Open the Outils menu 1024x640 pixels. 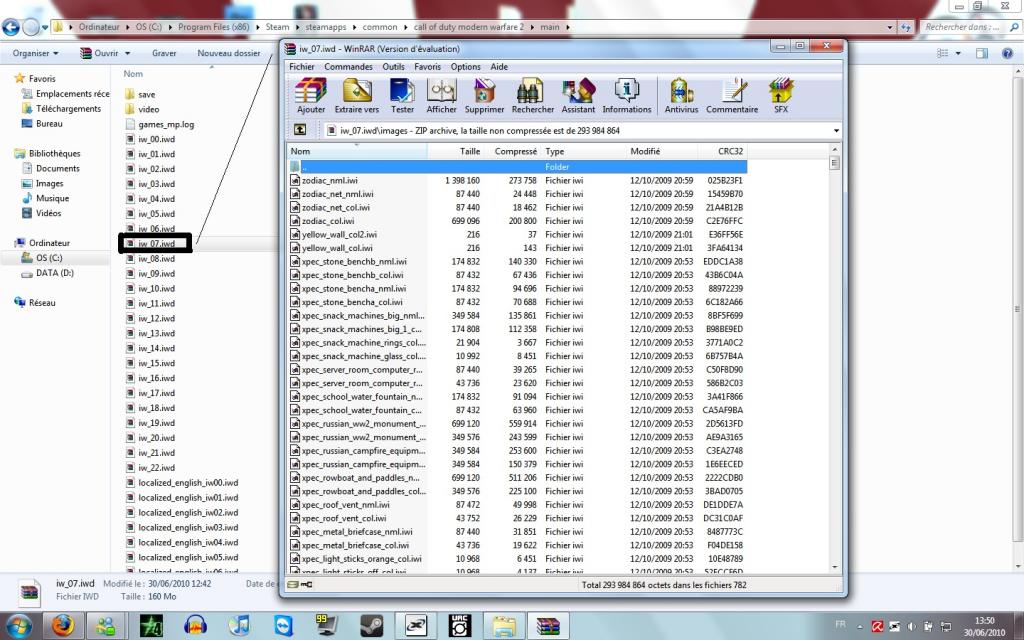[393, 67]
